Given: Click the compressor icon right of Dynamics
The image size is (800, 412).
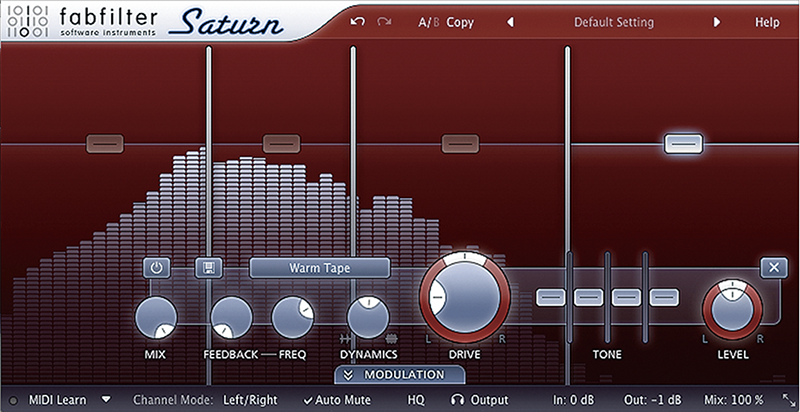Looking at the screenshot, I should coord(391,338).
